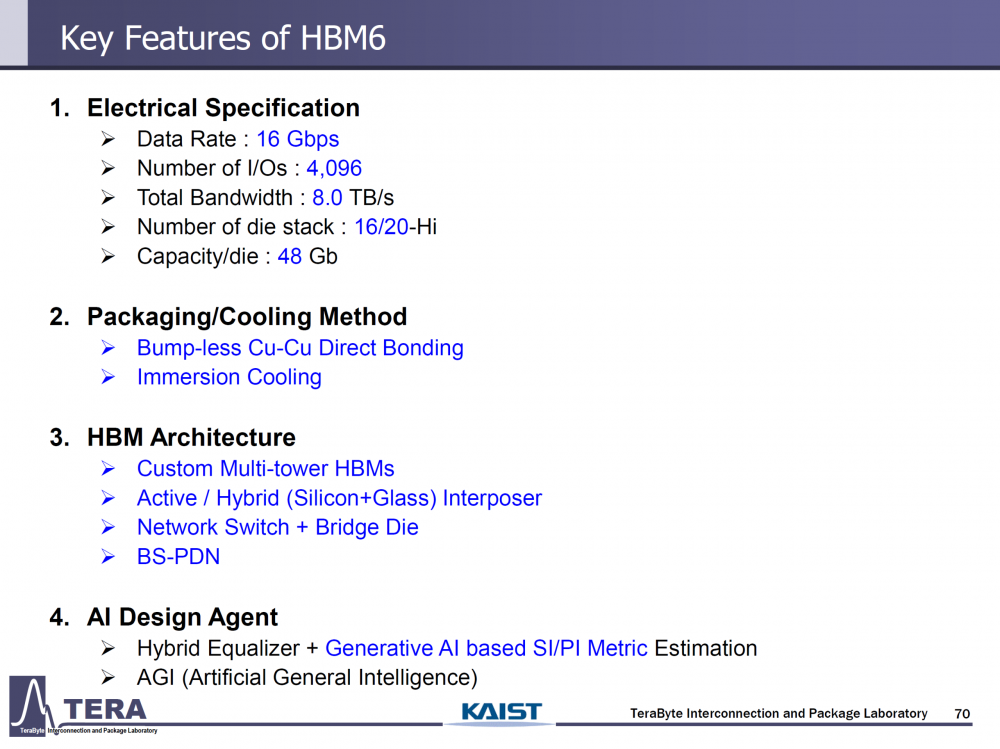Click the blue 4,096 I/Os value
This screenshot has height=749, width=1000.
(334, 168)
